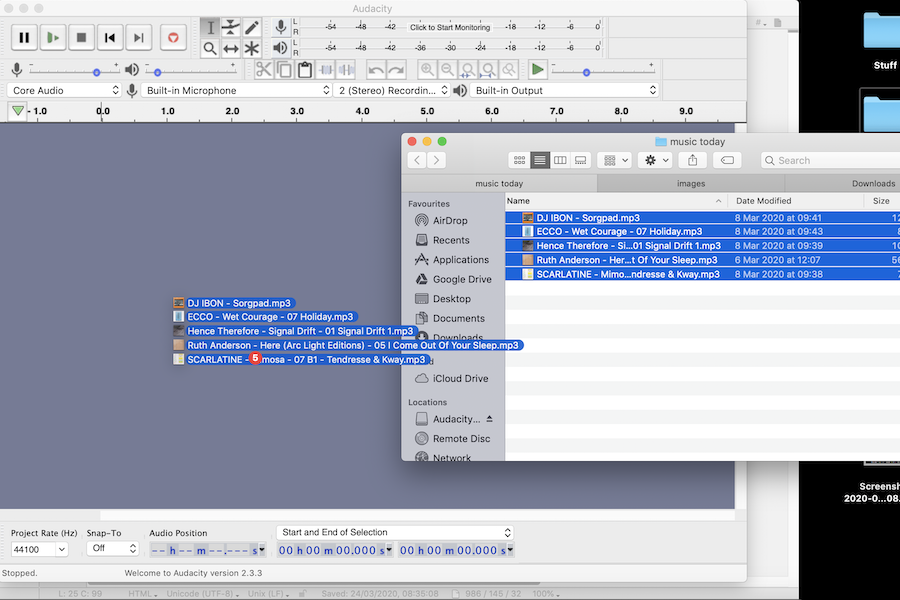Toggle the zoom preset
This screenshot has width=900, height=600.
pos(509,70)
